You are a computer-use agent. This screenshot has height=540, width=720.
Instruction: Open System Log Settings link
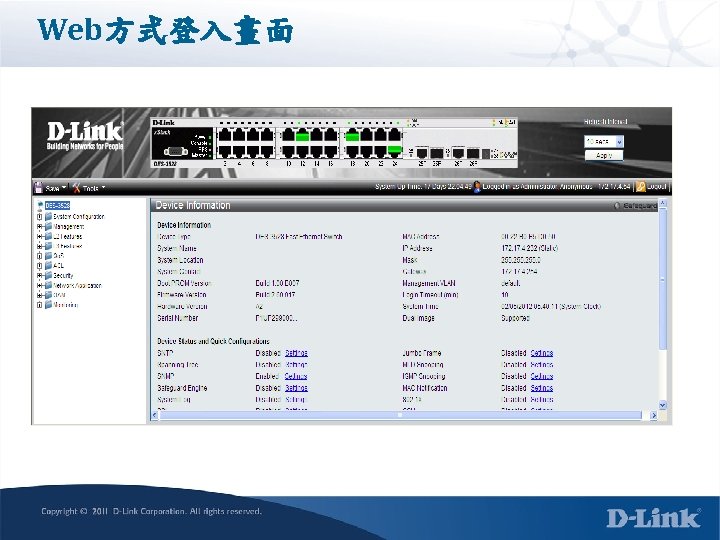pos(295,399)
